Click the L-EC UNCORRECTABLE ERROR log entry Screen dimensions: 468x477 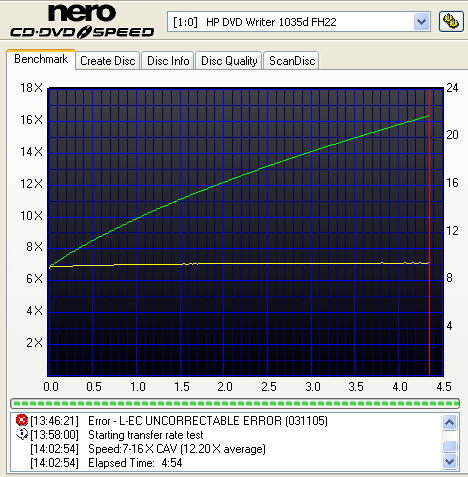(208, 421)
